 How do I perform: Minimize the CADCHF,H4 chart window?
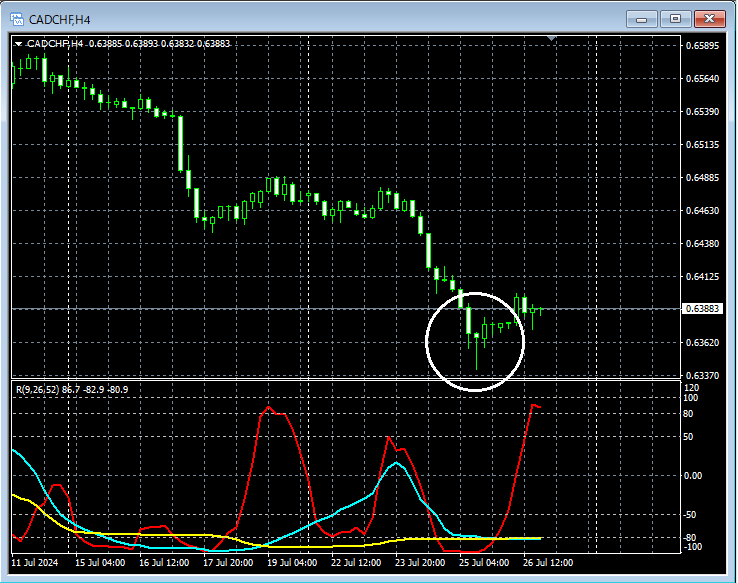(x=642, y=19)
